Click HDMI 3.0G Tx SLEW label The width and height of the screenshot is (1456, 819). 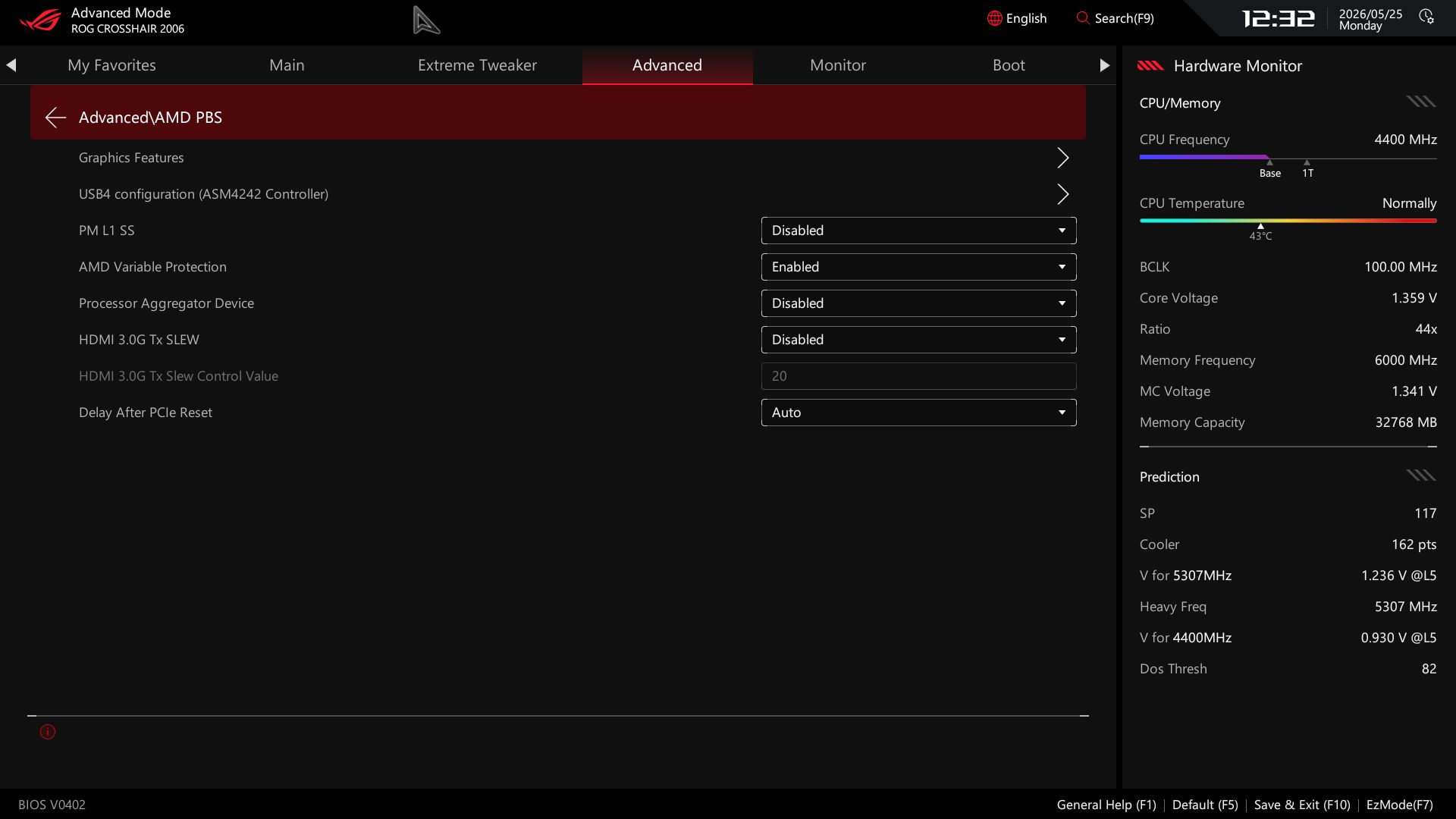139,340
